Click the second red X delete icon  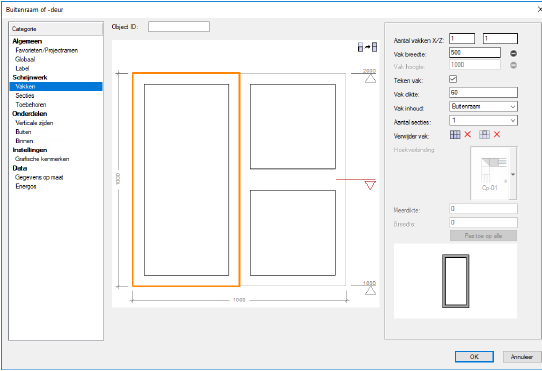[497, 135]
